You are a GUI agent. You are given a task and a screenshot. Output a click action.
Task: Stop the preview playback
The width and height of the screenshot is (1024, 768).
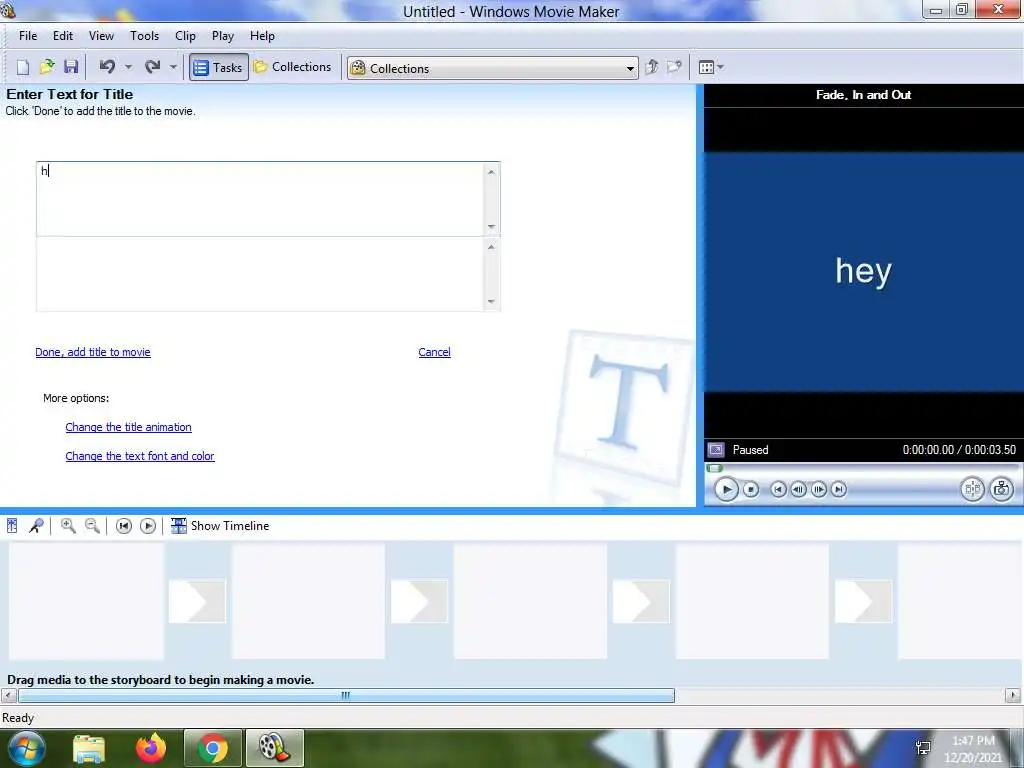(751, 489)
